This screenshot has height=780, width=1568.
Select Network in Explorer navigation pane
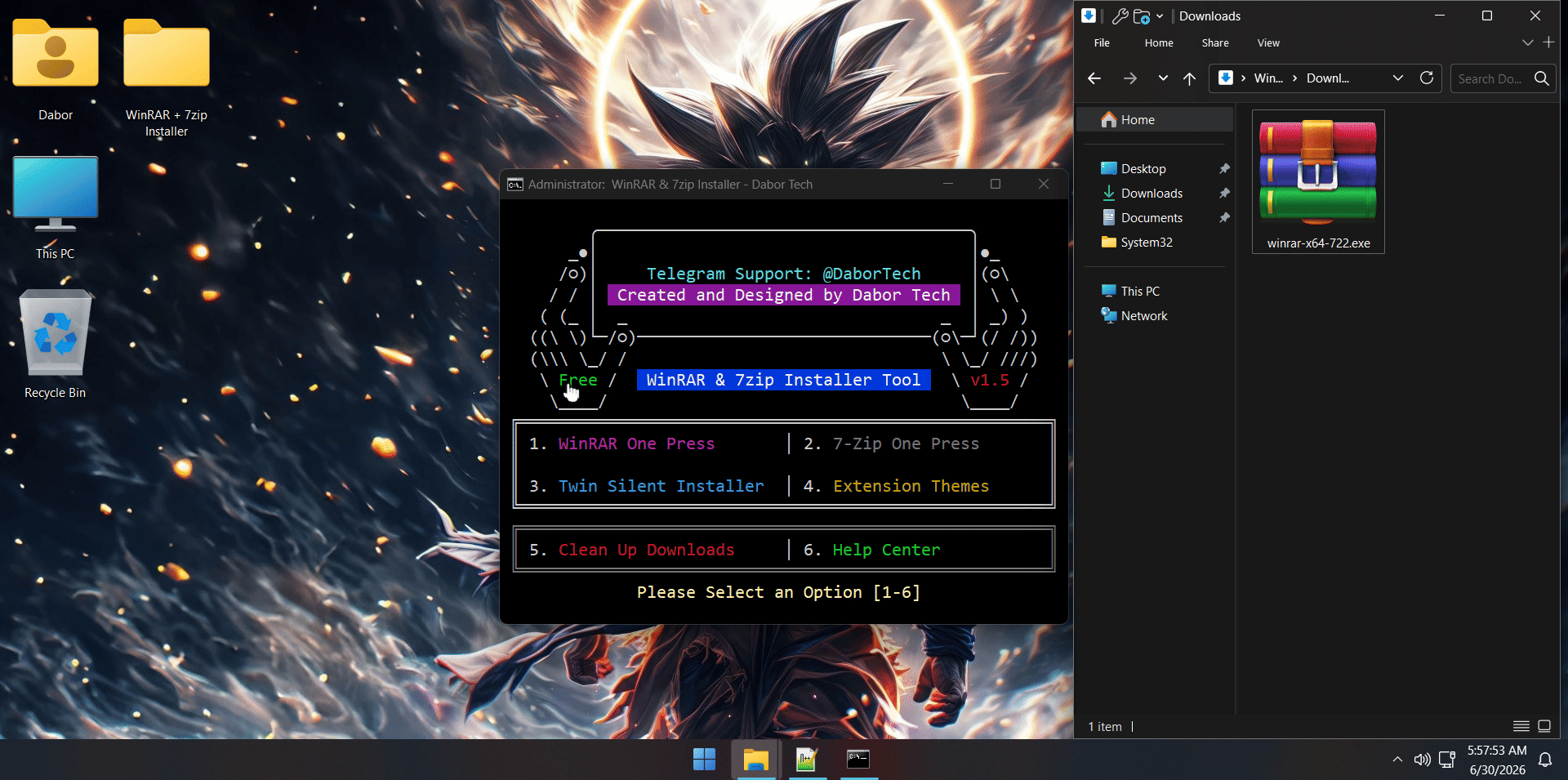point(1144,315)
